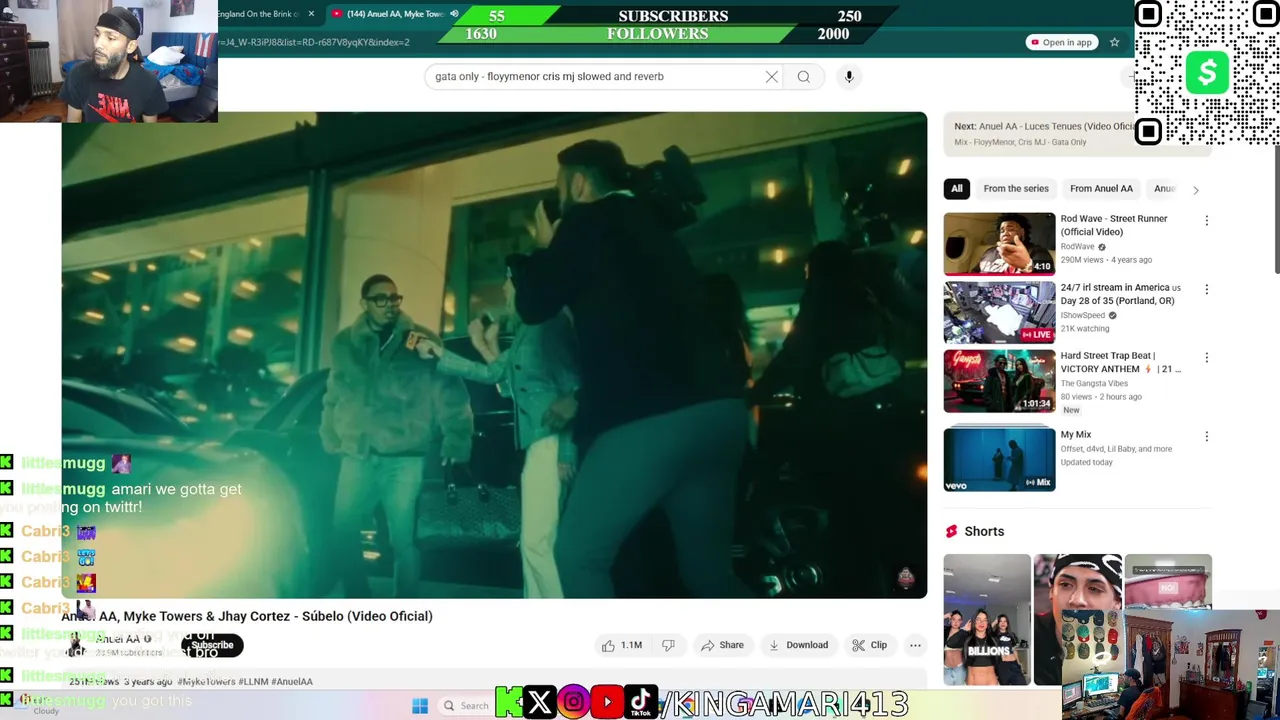The width and height of the screenshot is (1280, 720).
Task: Click the #AnuelAA hashtag
Action: coord(291,682)
